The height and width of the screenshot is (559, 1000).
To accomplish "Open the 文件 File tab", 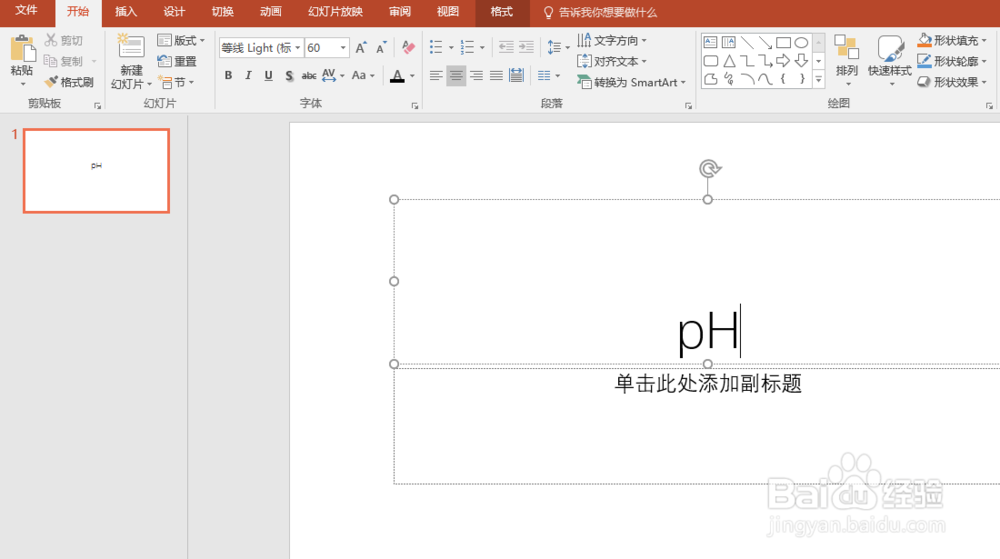I will (x=26, y=11).
